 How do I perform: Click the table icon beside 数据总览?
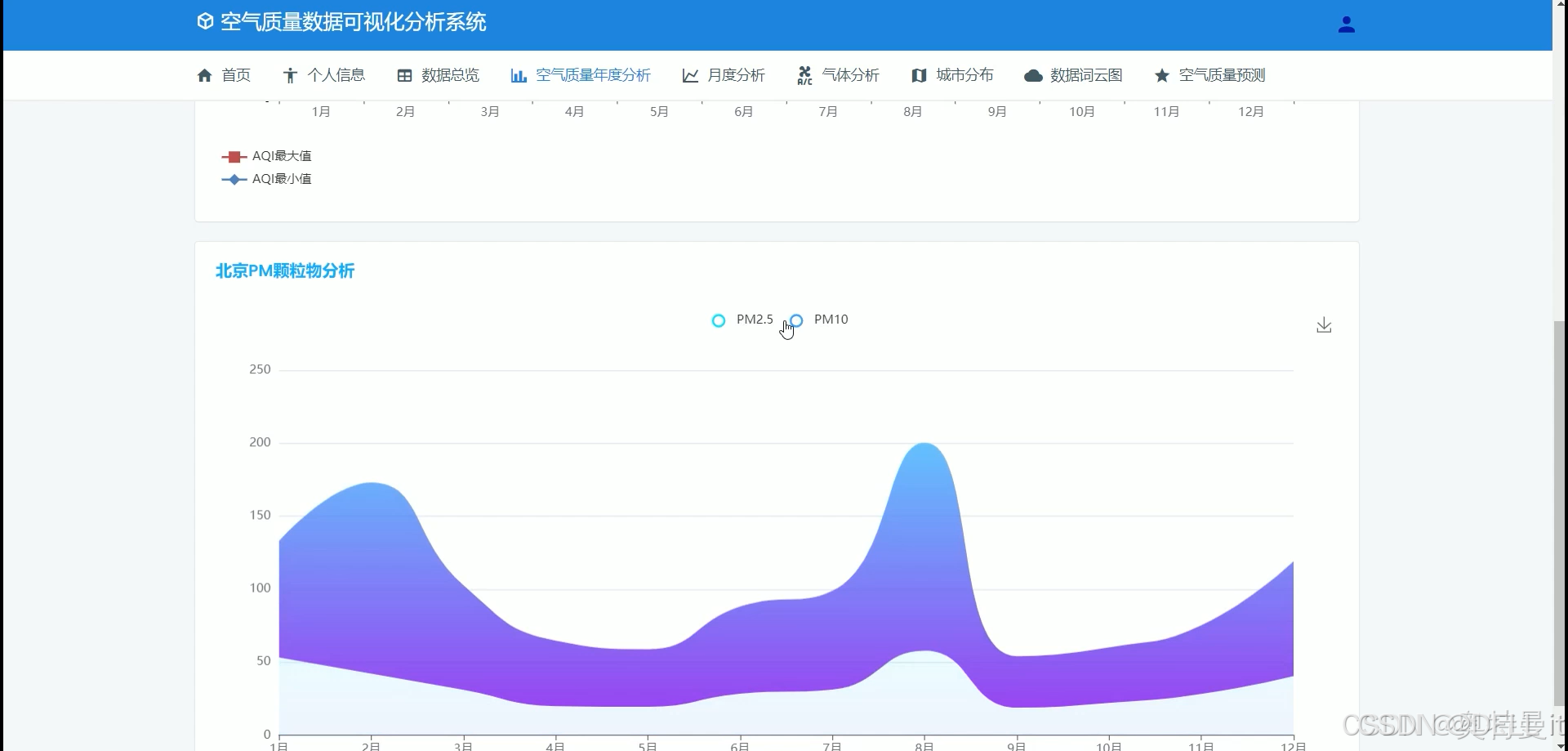405,74
